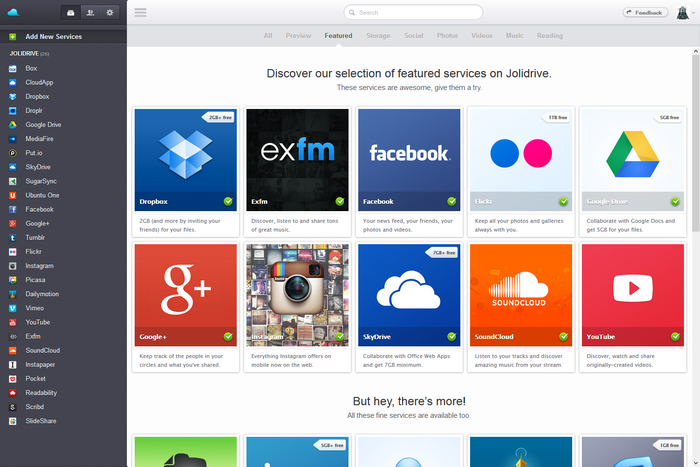This screenshot has width=700, height=467.
Task: Click the green plus Add New Services icon
Action: click(12, 37)
